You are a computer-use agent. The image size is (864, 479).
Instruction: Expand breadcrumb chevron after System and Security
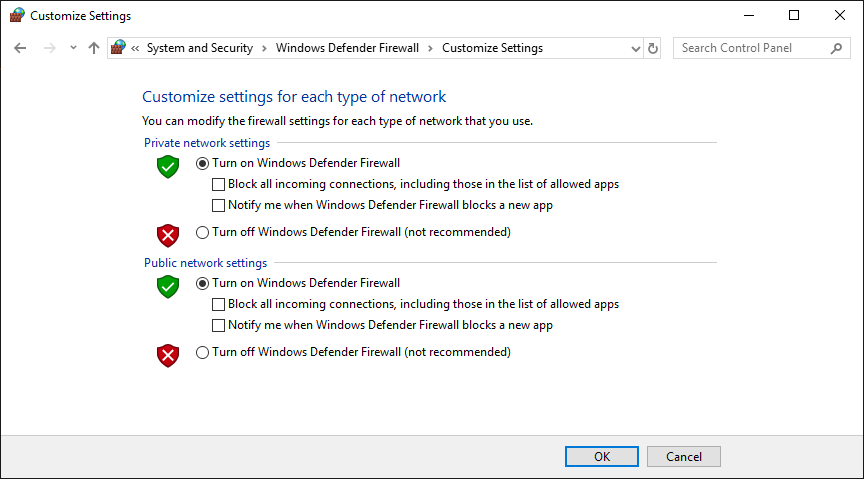click(264, 49)
